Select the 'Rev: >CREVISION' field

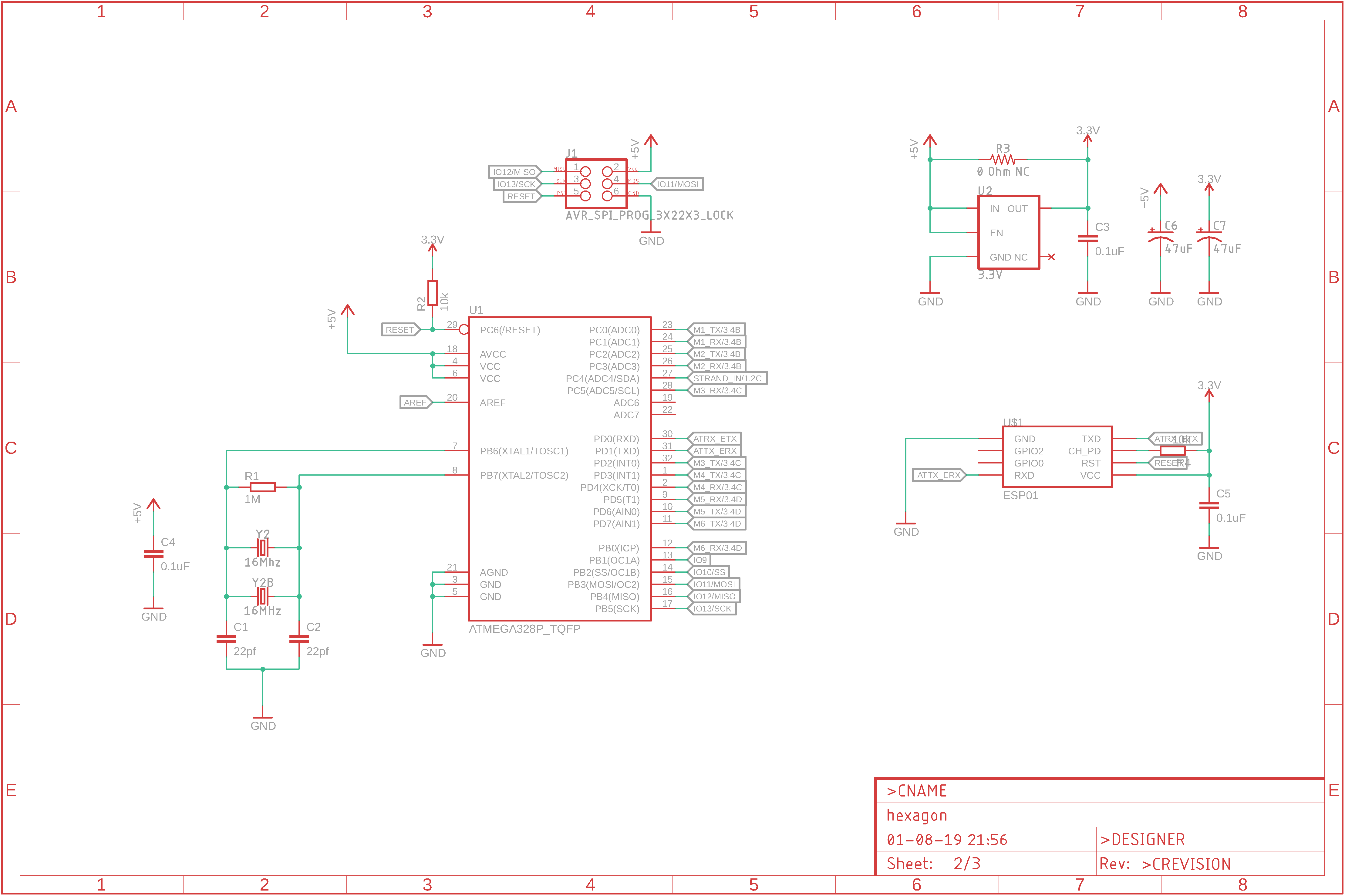click(1165, 864)
